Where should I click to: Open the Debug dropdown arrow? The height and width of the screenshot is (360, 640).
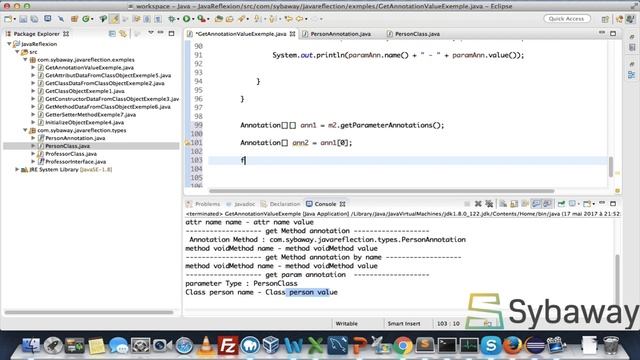(178, 19)
